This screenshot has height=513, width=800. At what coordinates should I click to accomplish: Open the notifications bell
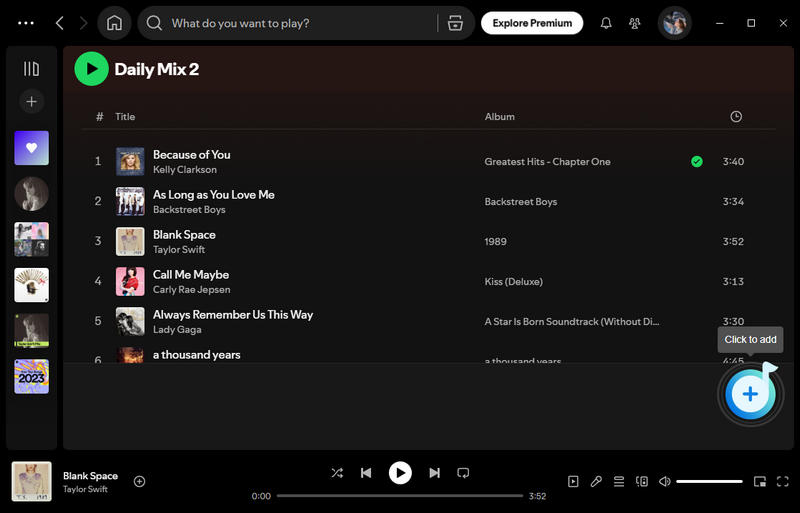pos(606,23)
